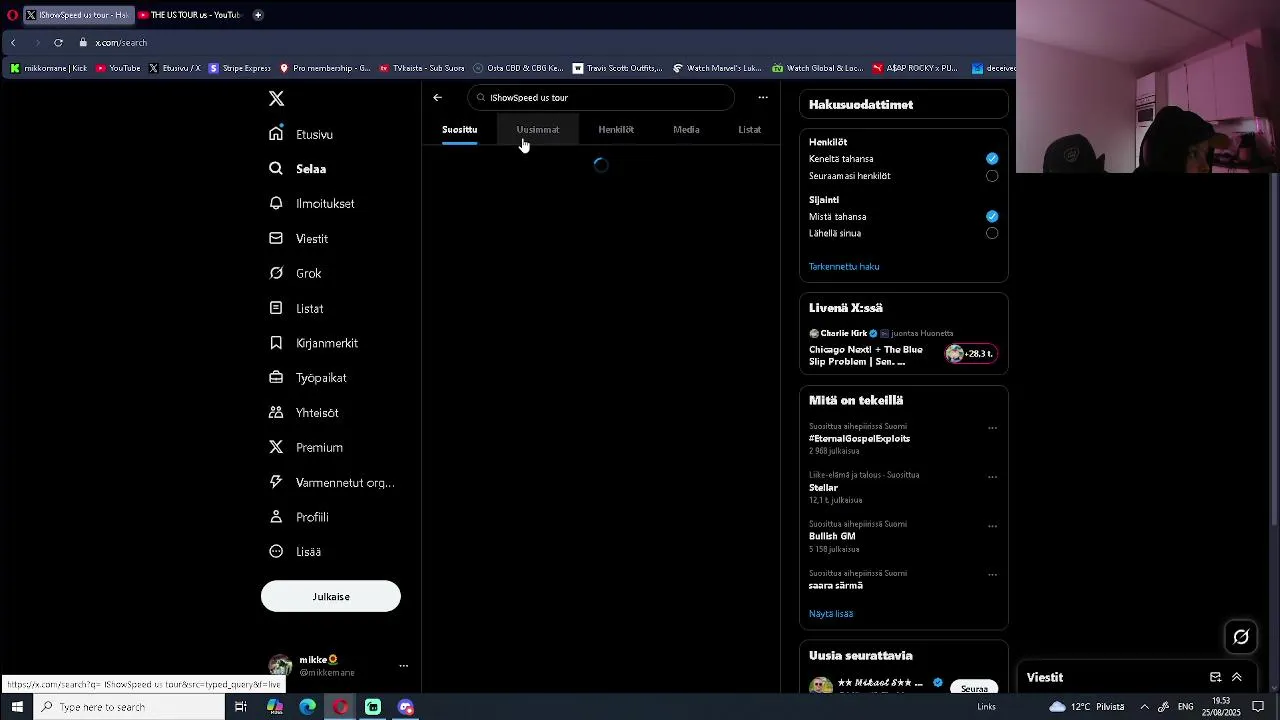
Task: Switch to THE US TOUR YouTube tab
Action: 190,15
